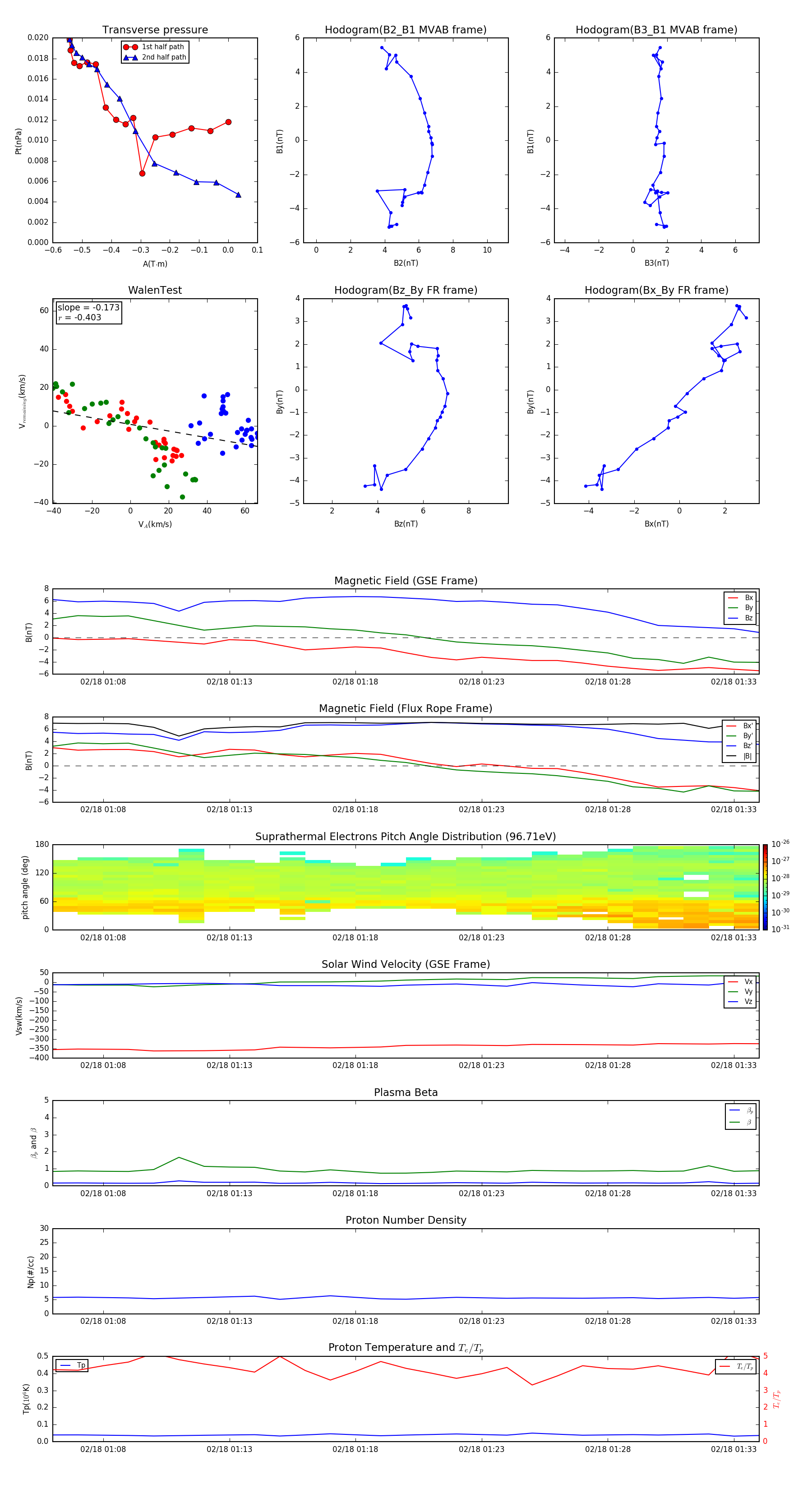Click the 'B3(nT)' x-axis label

click(x=656, y=263)
